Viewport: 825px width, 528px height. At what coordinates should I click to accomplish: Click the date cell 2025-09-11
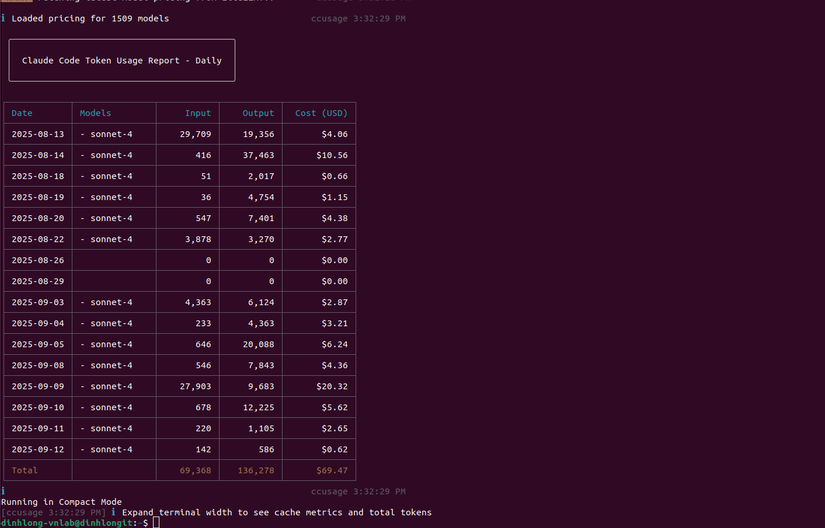pyautogui.click(x=38, y=429)
